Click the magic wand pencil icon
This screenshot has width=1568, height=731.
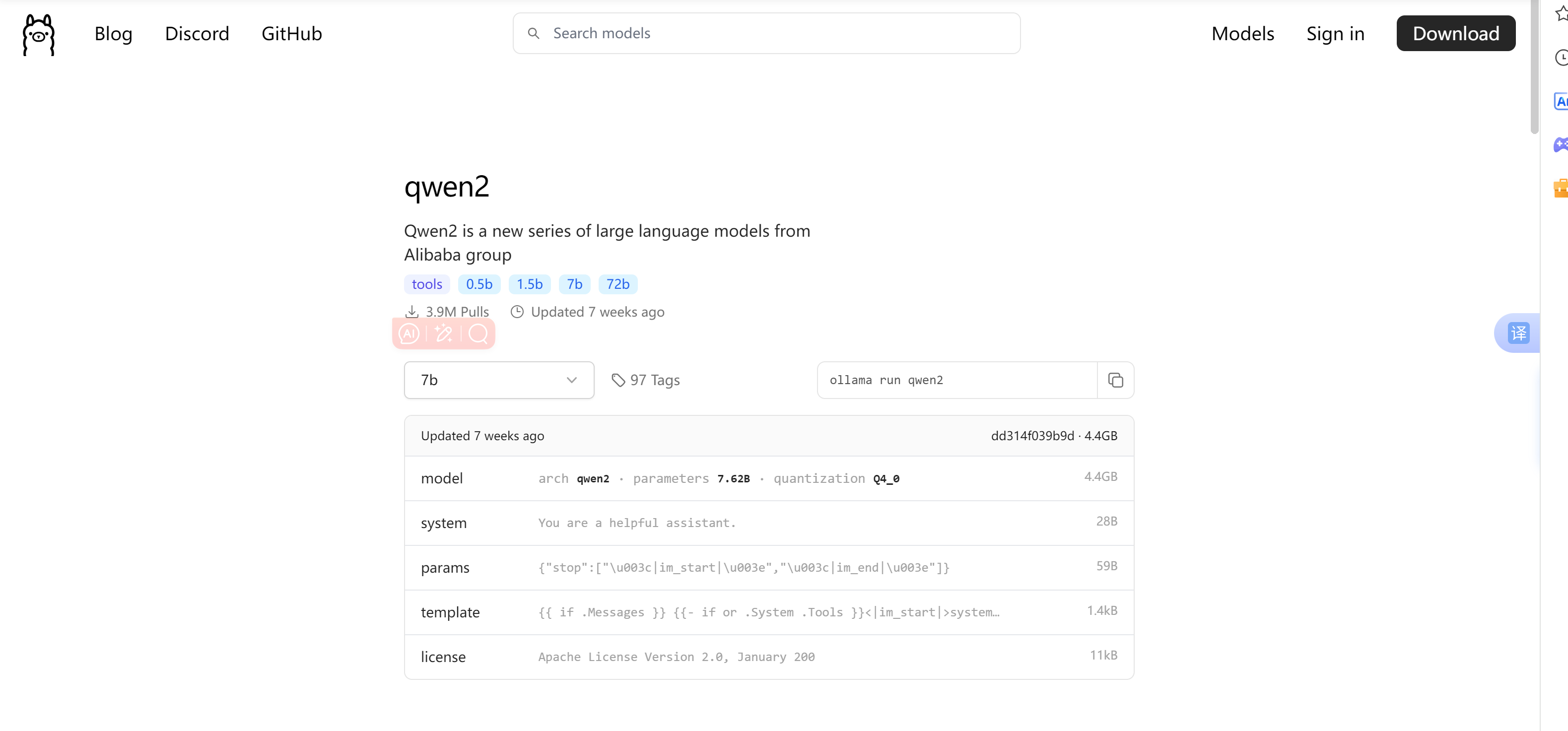pos(443,333)
